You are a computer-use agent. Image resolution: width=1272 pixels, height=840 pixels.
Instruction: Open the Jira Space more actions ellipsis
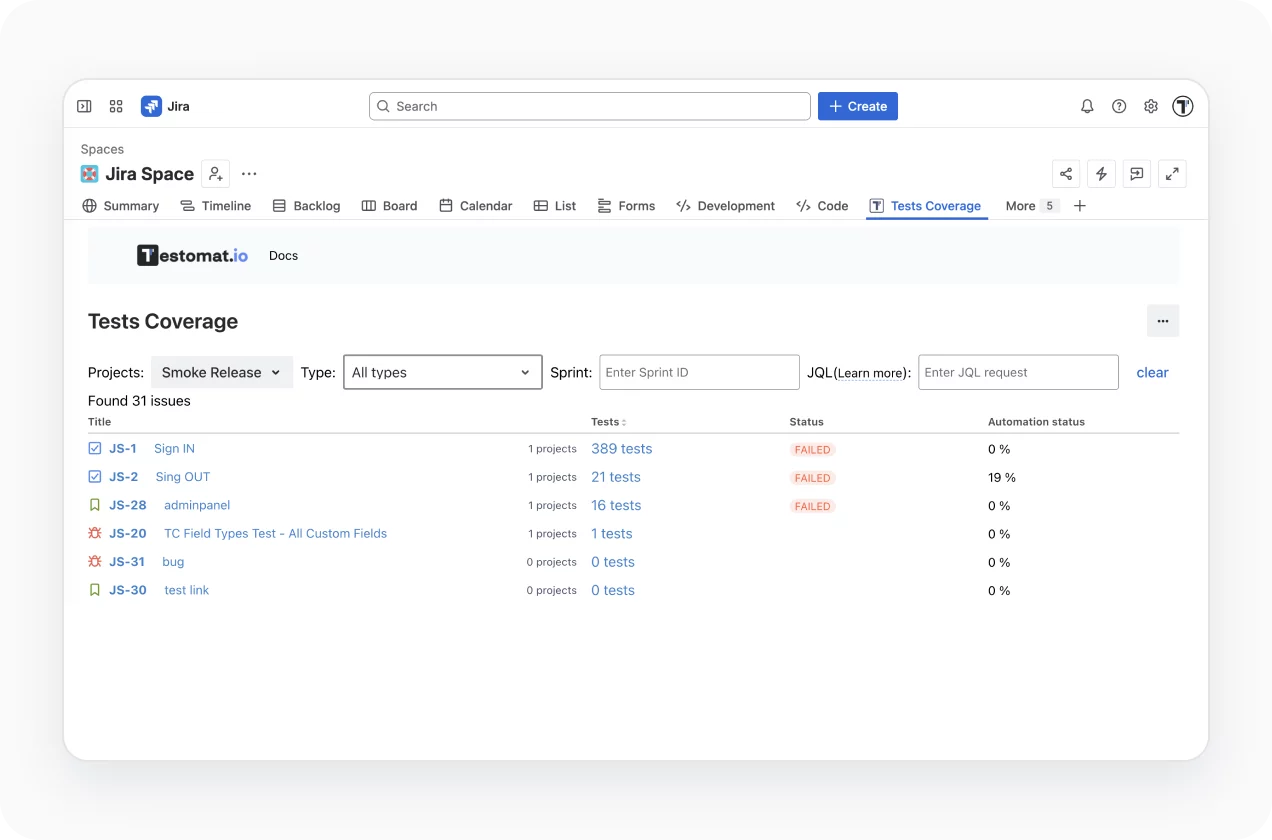click(249, 174)
